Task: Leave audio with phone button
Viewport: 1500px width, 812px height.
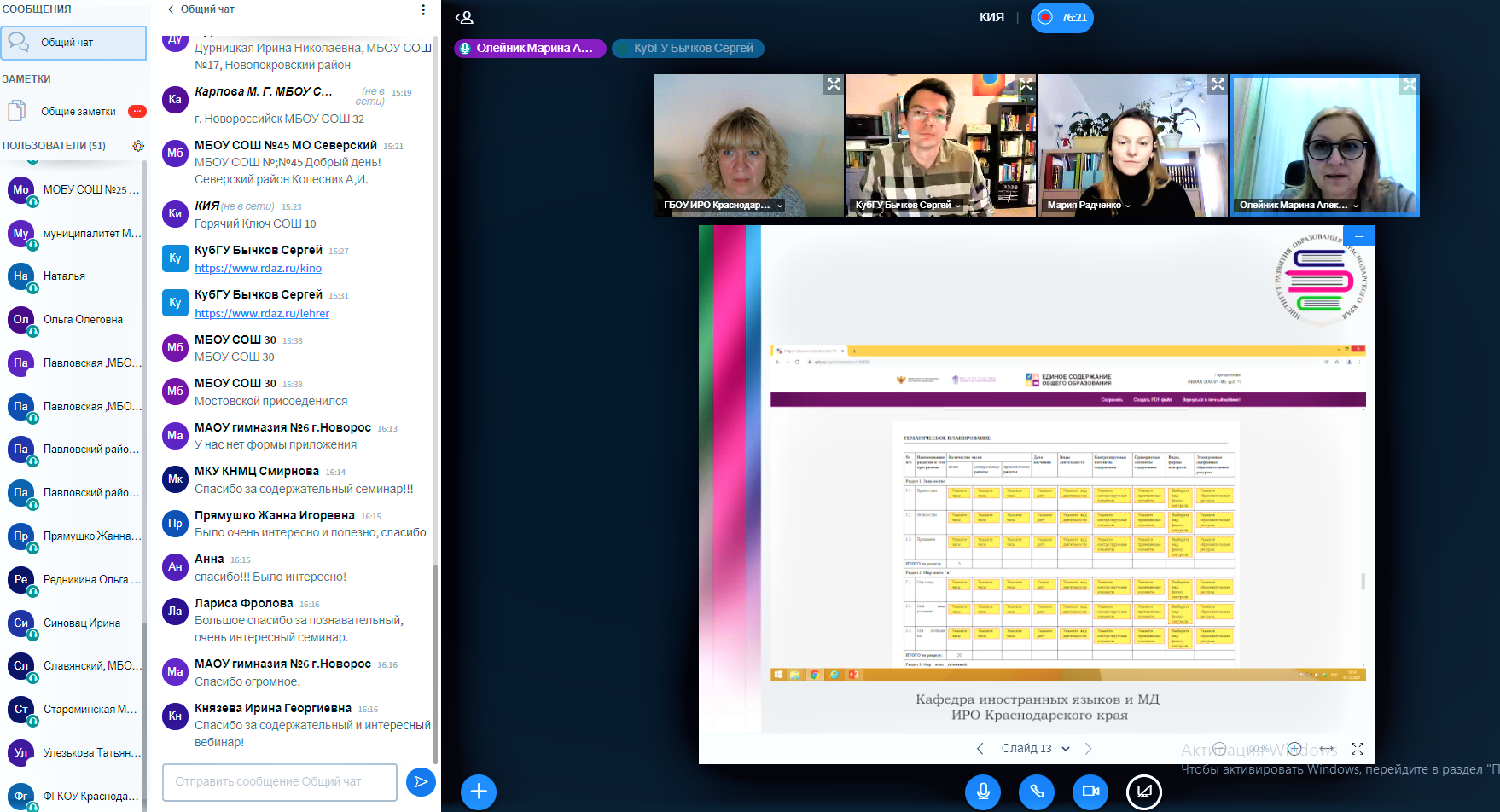Action: click(1037, 792)
